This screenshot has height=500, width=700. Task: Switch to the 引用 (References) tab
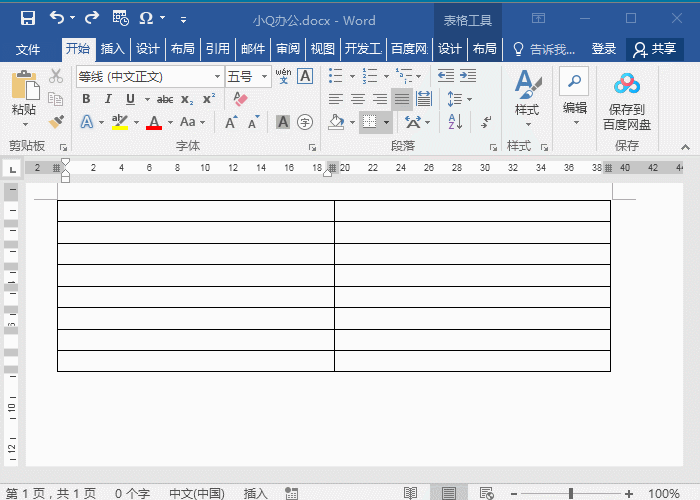(217, 49)
